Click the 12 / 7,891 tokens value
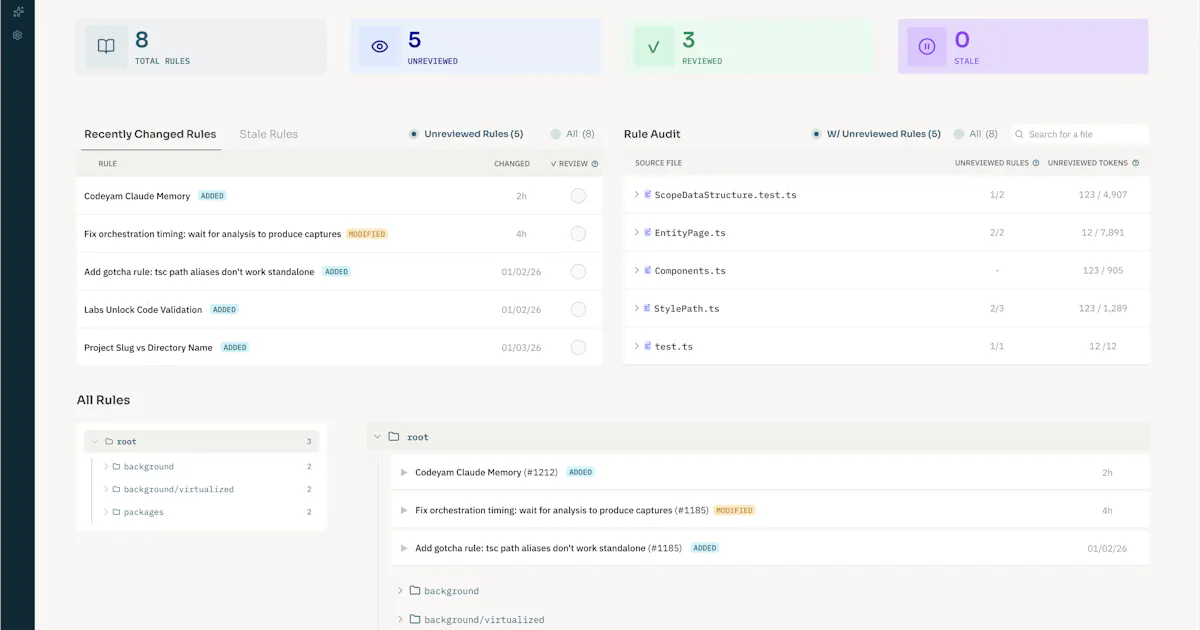 (1103, 233)
